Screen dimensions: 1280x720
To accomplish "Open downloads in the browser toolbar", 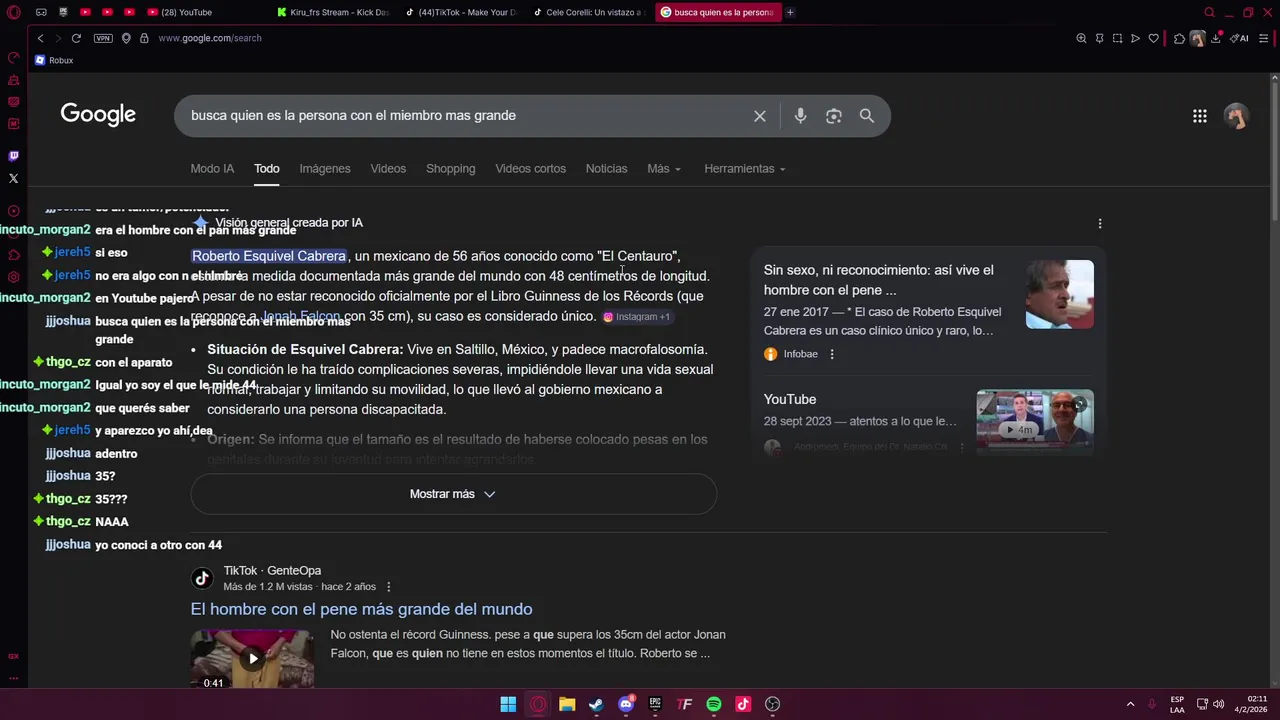I will click(x=1217, y=38).
